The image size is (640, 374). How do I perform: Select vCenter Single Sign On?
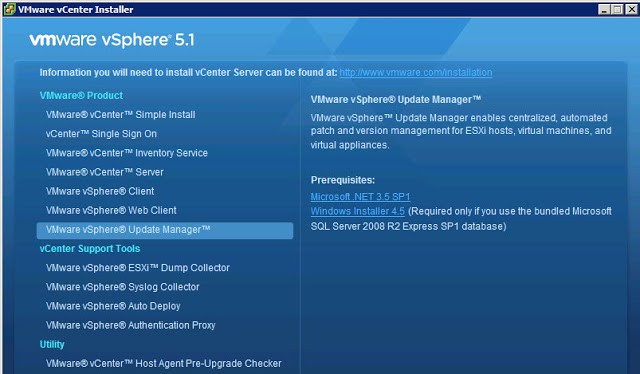tap(101, 134)
